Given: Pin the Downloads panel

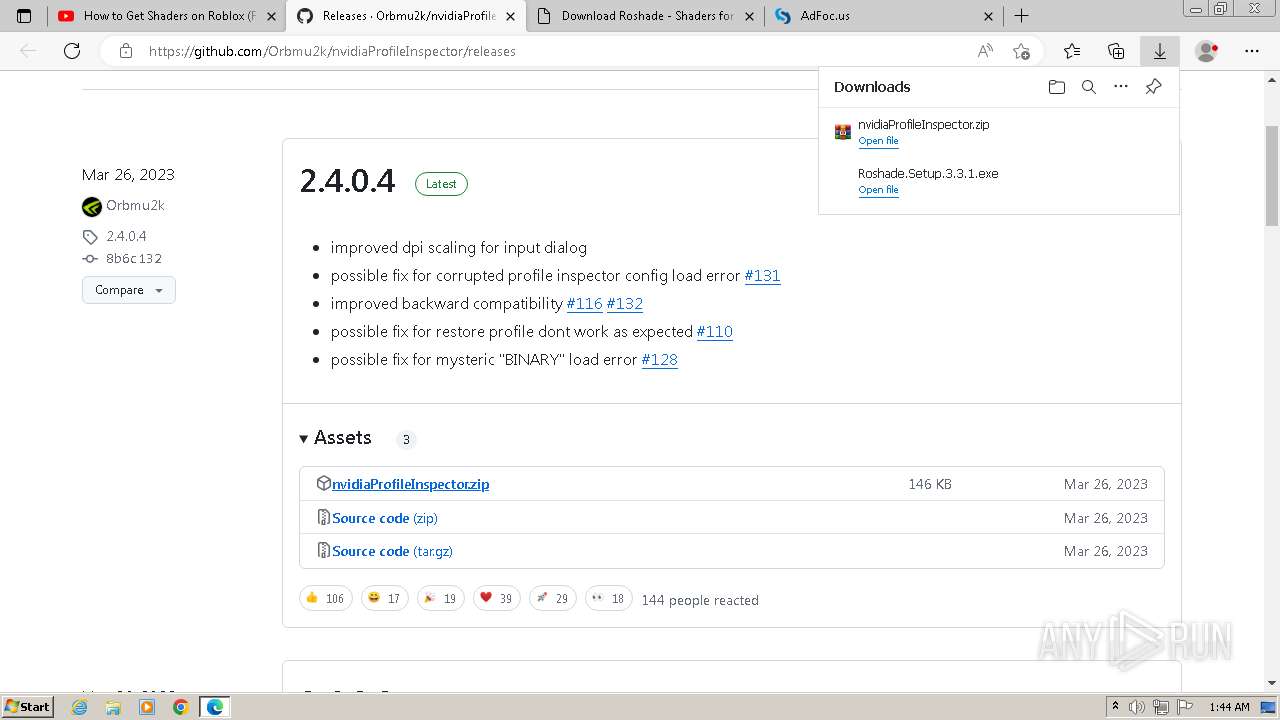Looking at the screenshot, I should coord(1153,87).
